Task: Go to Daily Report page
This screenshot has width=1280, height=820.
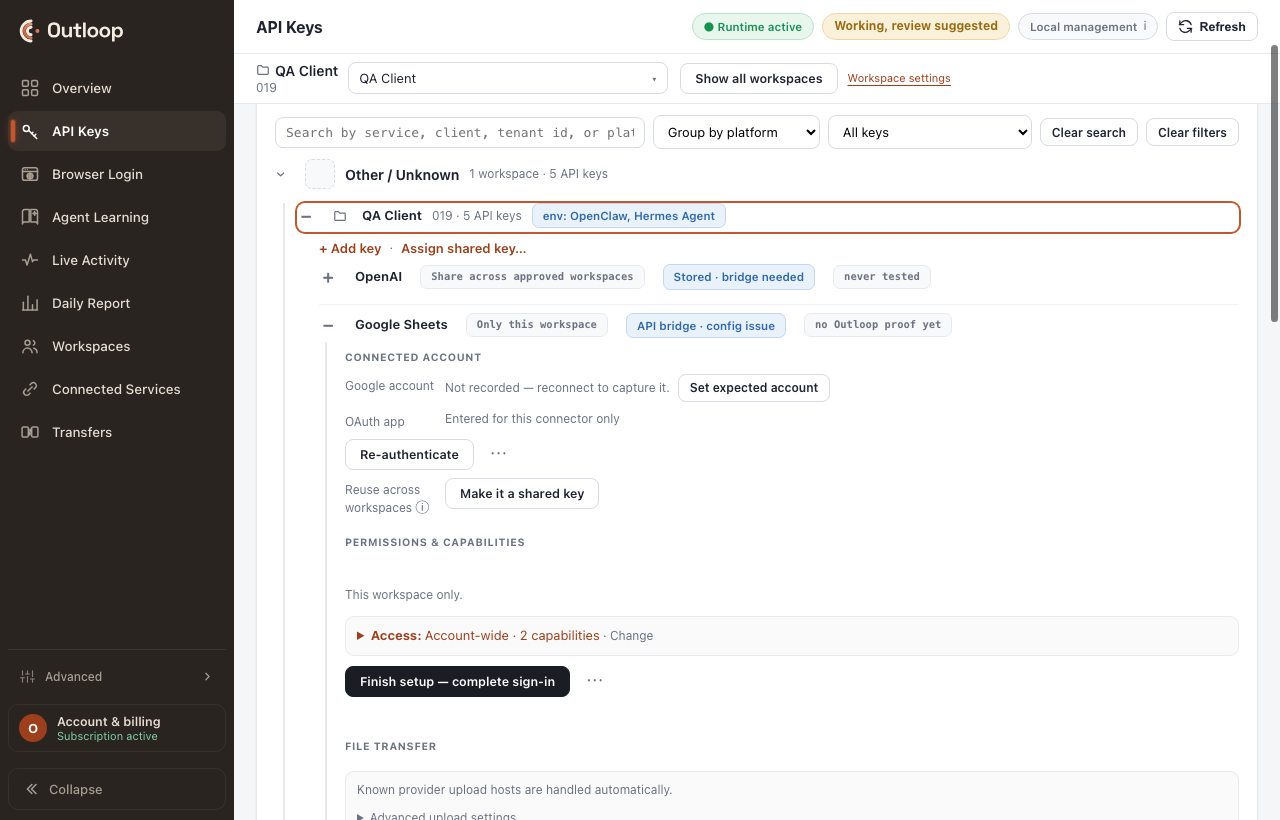Action: (x=117, y=303)
